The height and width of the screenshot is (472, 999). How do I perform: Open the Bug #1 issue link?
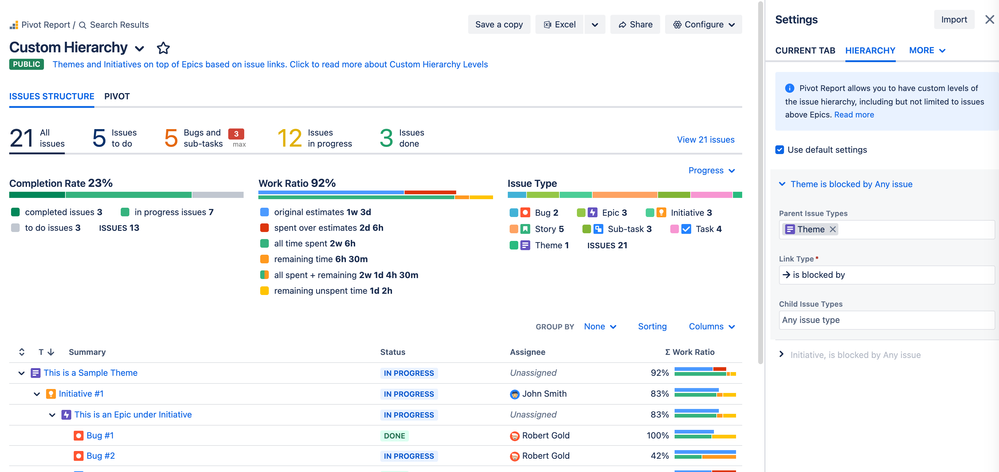(99, 436)
